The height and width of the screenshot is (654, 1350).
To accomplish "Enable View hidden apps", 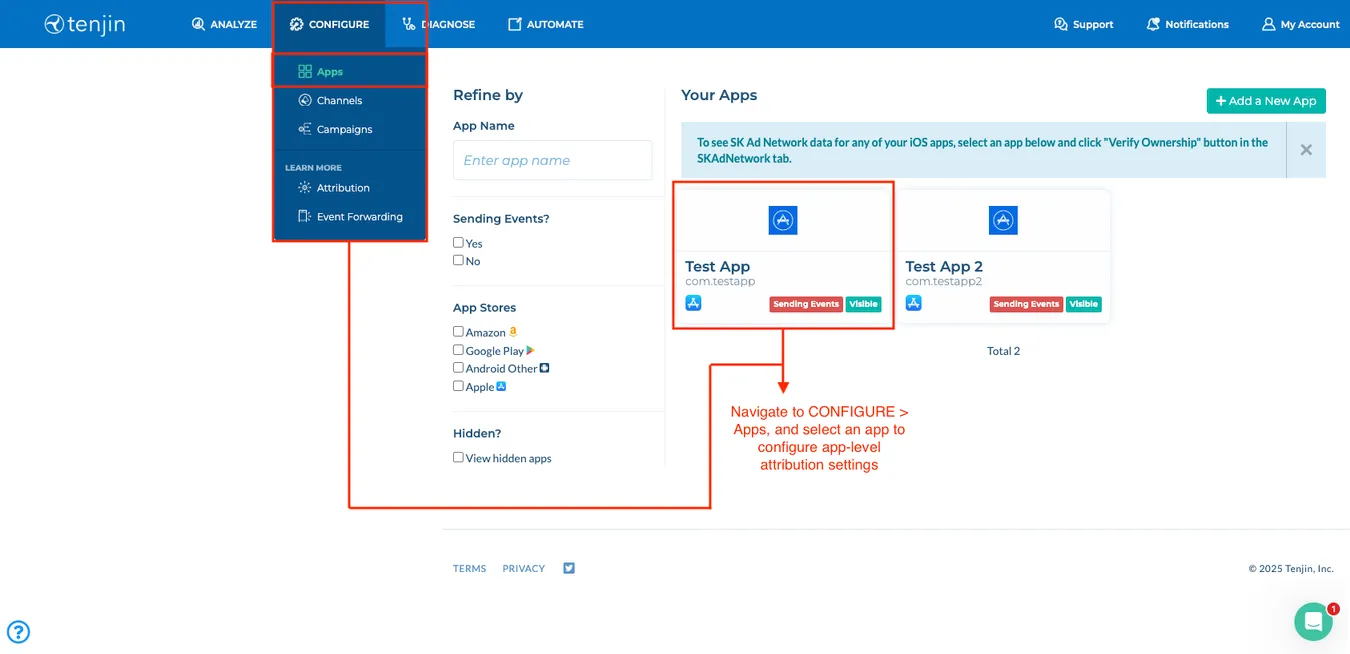I will click(x=458, y=457).
